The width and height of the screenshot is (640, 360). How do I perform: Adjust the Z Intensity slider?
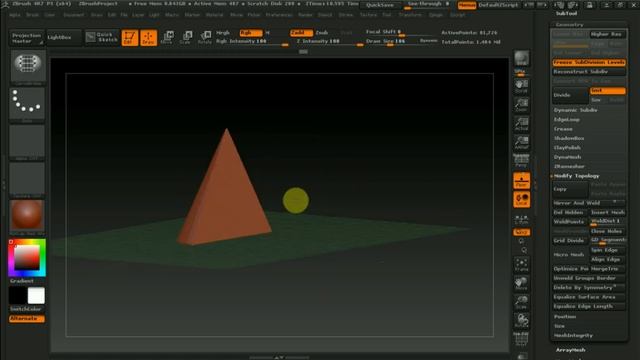(x=330, y=42)
